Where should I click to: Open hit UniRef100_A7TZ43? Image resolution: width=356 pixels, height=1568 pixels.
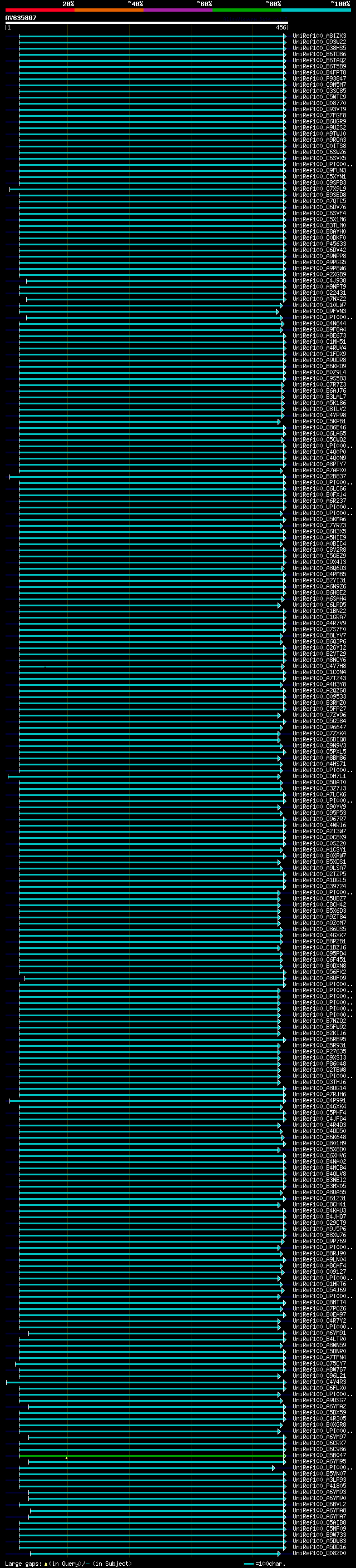pos(319,678)
